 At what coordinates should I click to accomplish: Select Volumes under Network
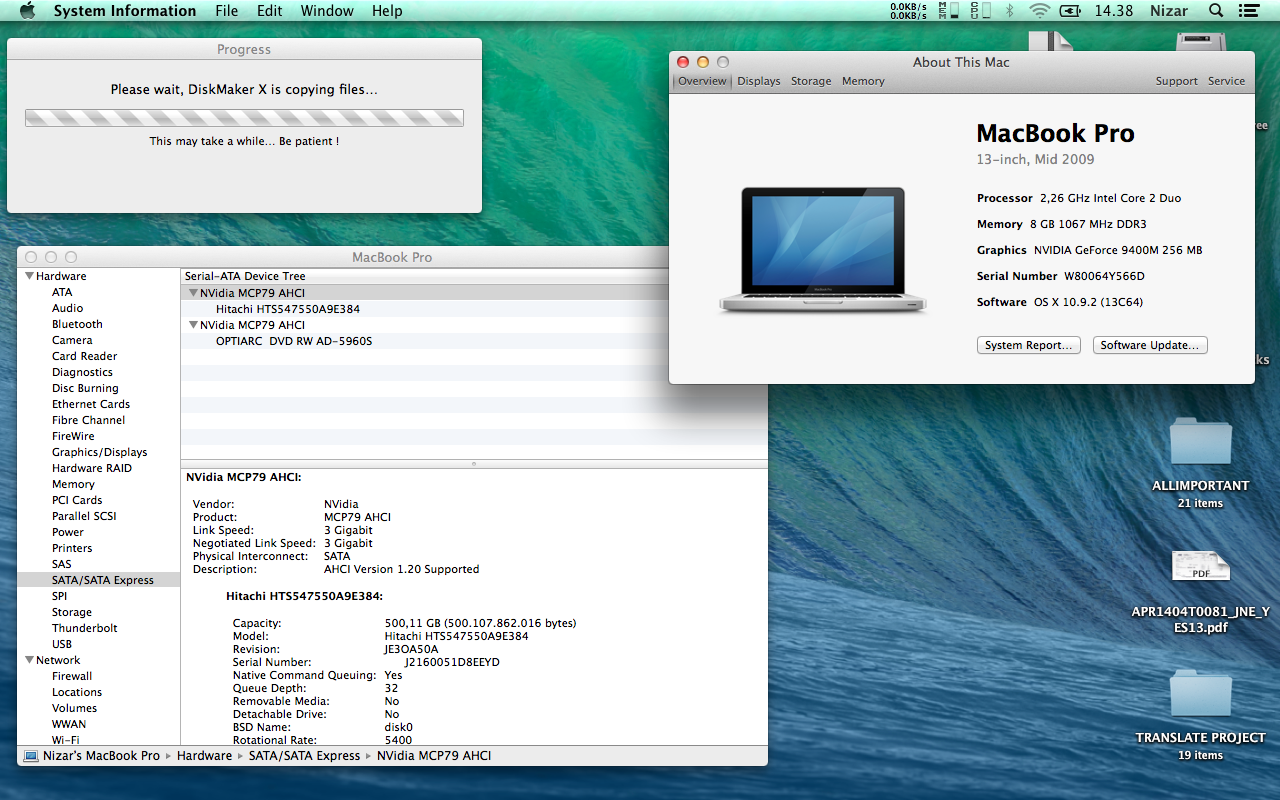(75, 708)
